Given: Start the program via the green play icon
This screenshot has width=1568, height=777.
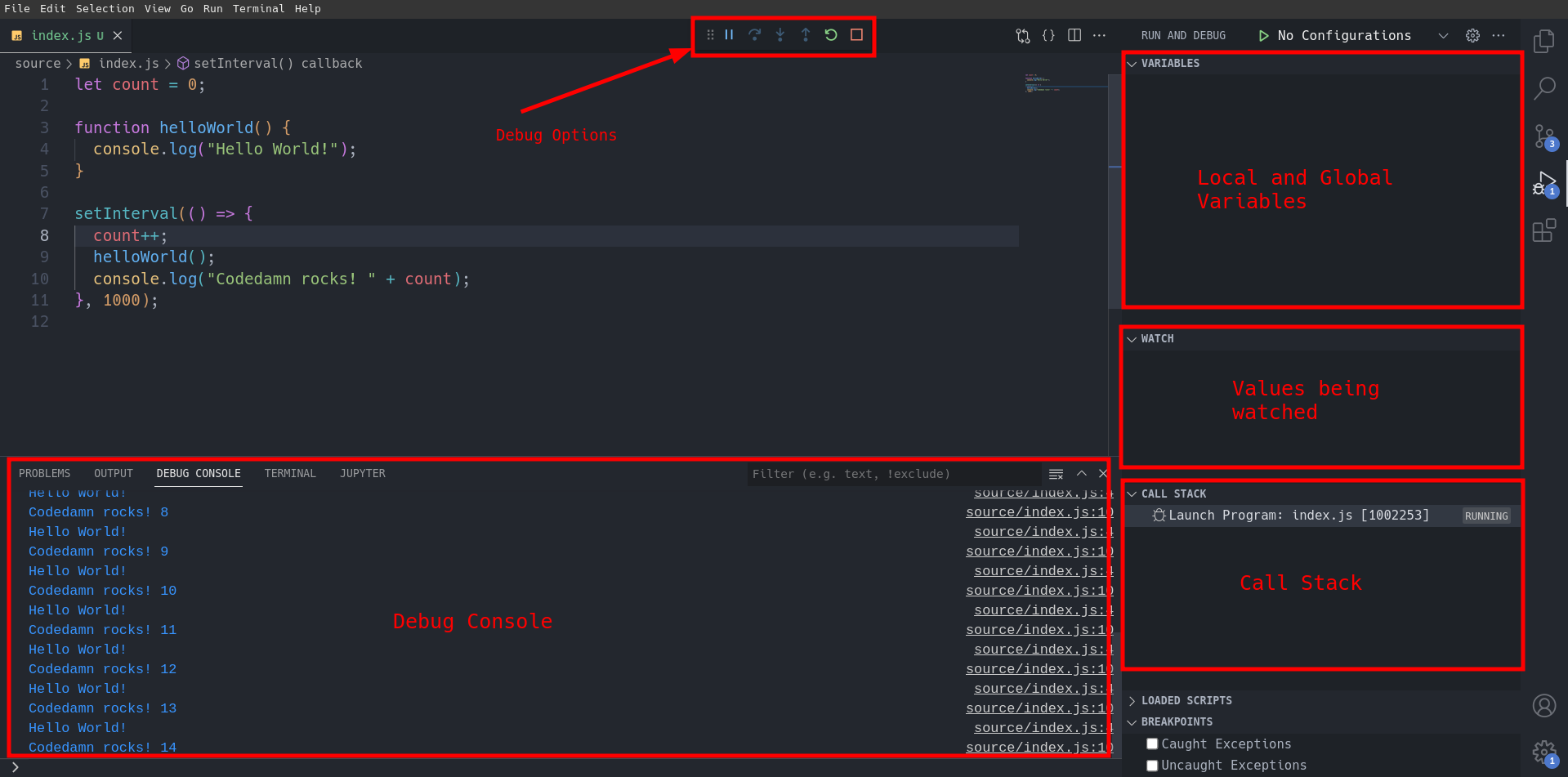Looking at the screenshot, I should point(1262,35).
